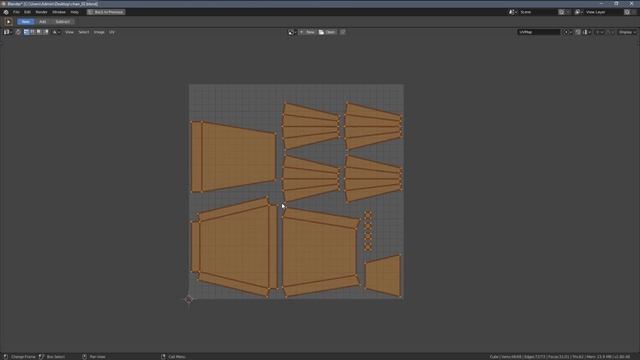Click the new view layer icon

click(x=627, y=12)
